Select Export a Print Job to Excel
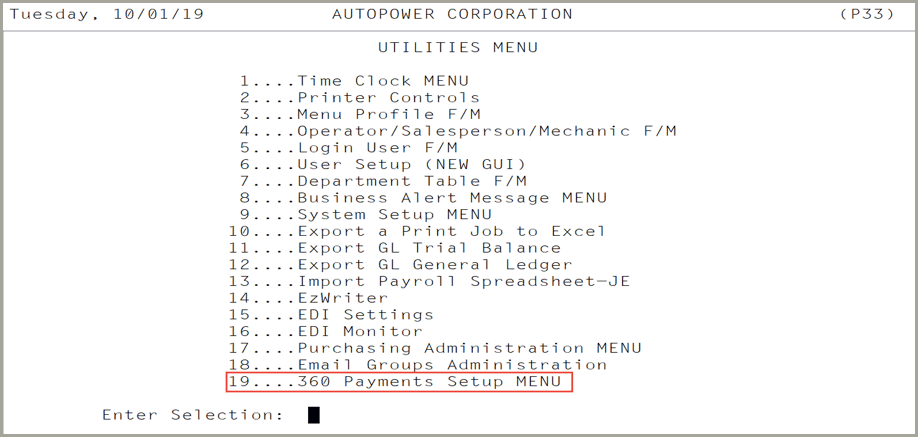 pos(417,231)
